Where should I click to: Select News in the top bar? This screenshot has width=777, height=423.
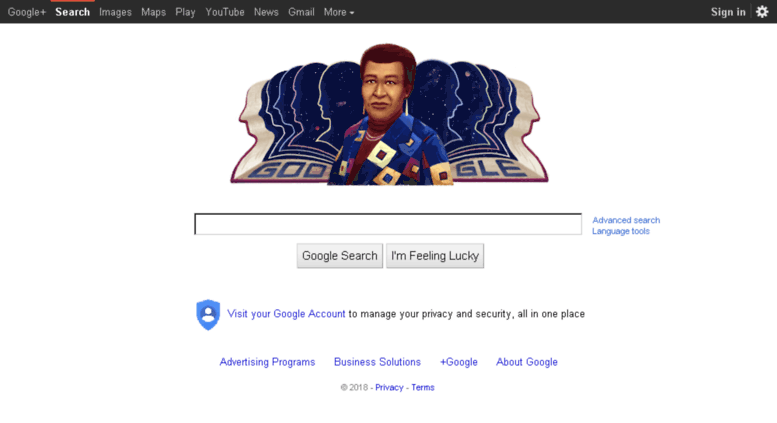tap(266, 12)
